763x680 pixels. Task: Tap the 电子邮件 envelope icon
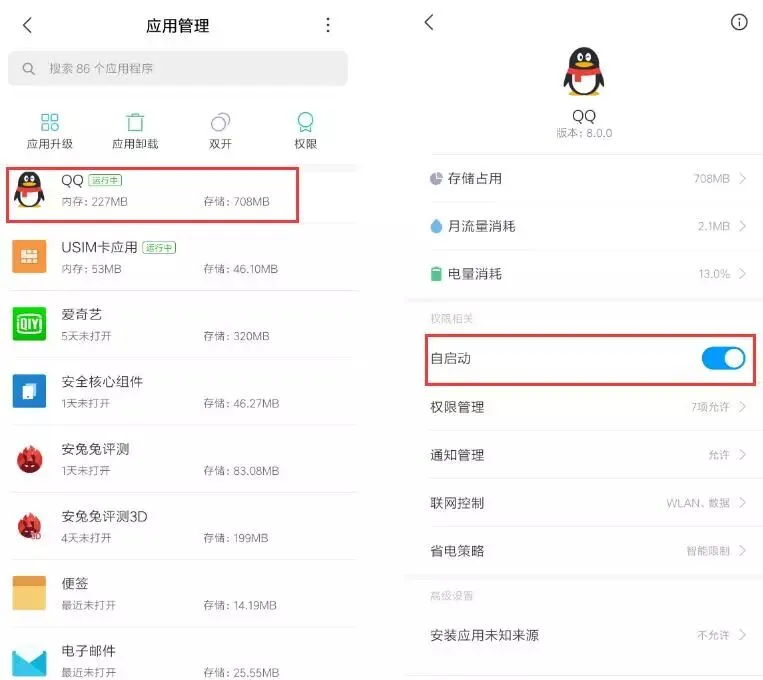[29, 662]
